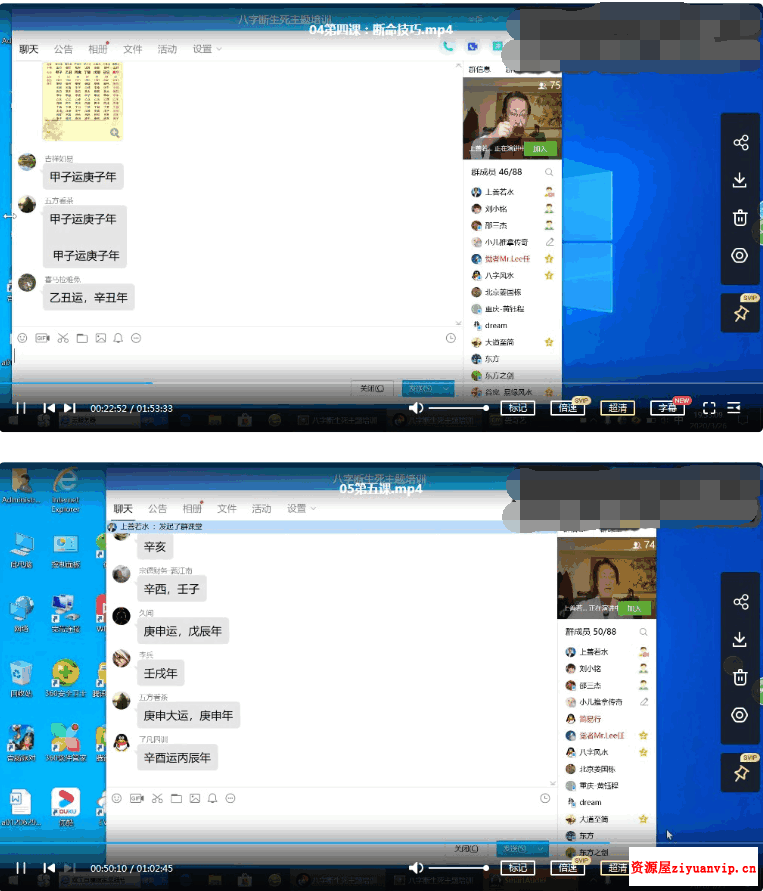Click SVIP pin icon beside 05第五课 video
This screenshot has width=763, height=891.
[x=741, y=773]
